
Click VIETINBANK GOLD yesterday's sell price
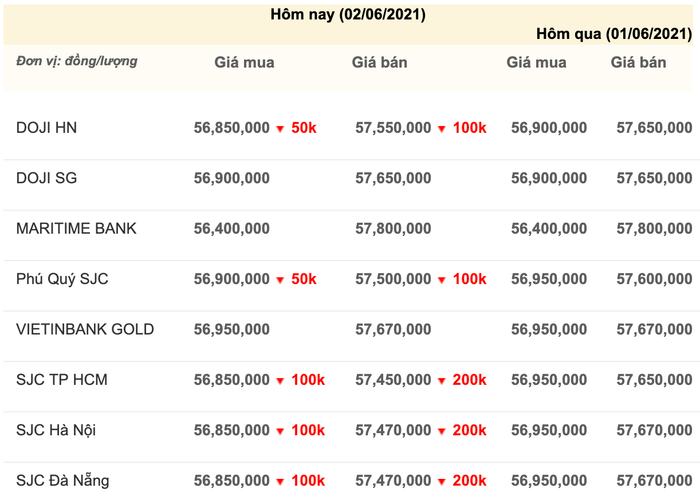pyautogui.click(x=654, y=330)
